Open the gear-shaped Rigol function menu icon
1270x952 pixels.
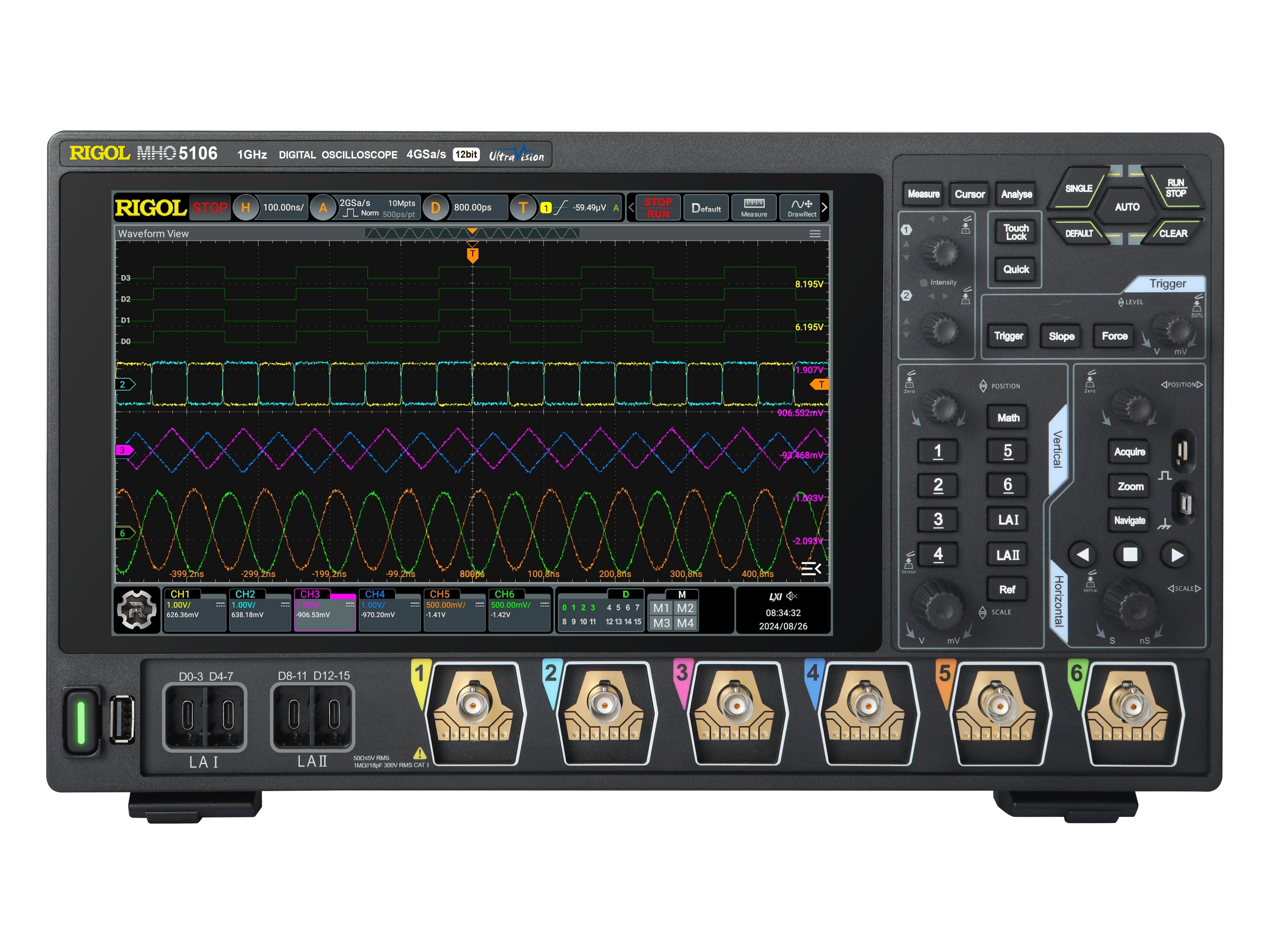point(137,611)
